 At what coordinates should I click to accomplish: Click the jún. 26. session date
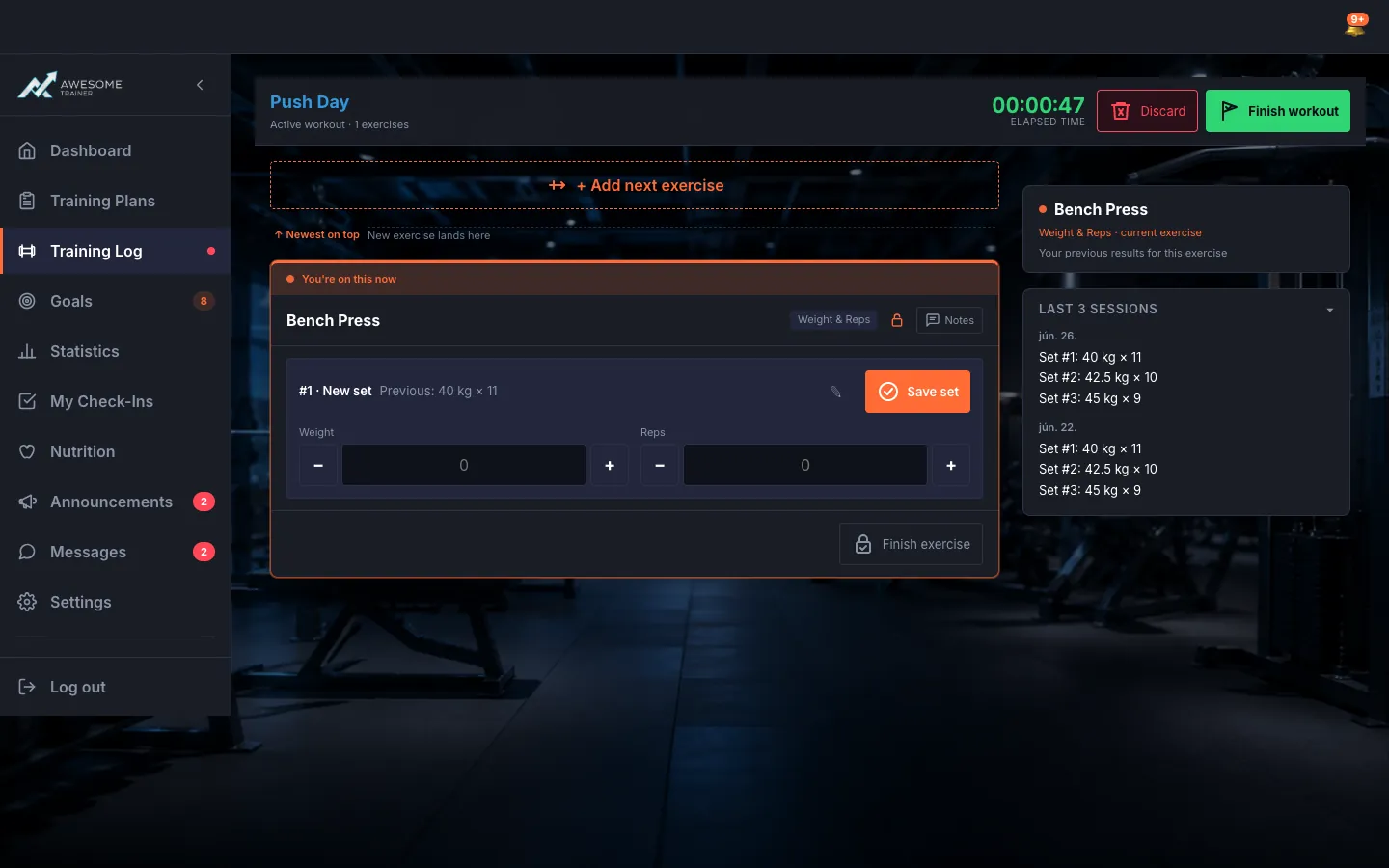pos(1057,336)
